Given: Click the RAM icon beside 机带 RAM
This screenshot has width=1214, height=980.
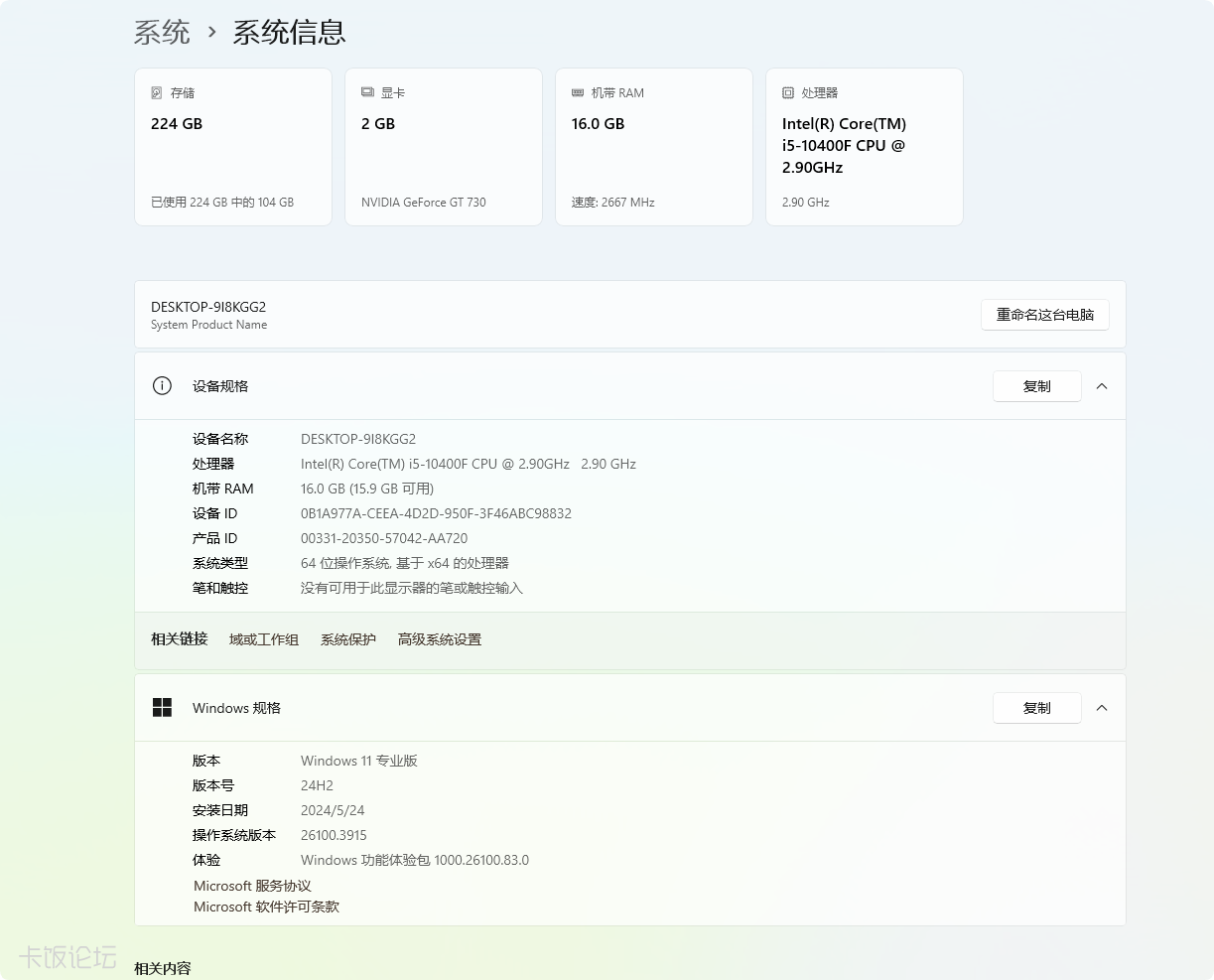Looking at the screenshot, I should click(x=578, y=92).
